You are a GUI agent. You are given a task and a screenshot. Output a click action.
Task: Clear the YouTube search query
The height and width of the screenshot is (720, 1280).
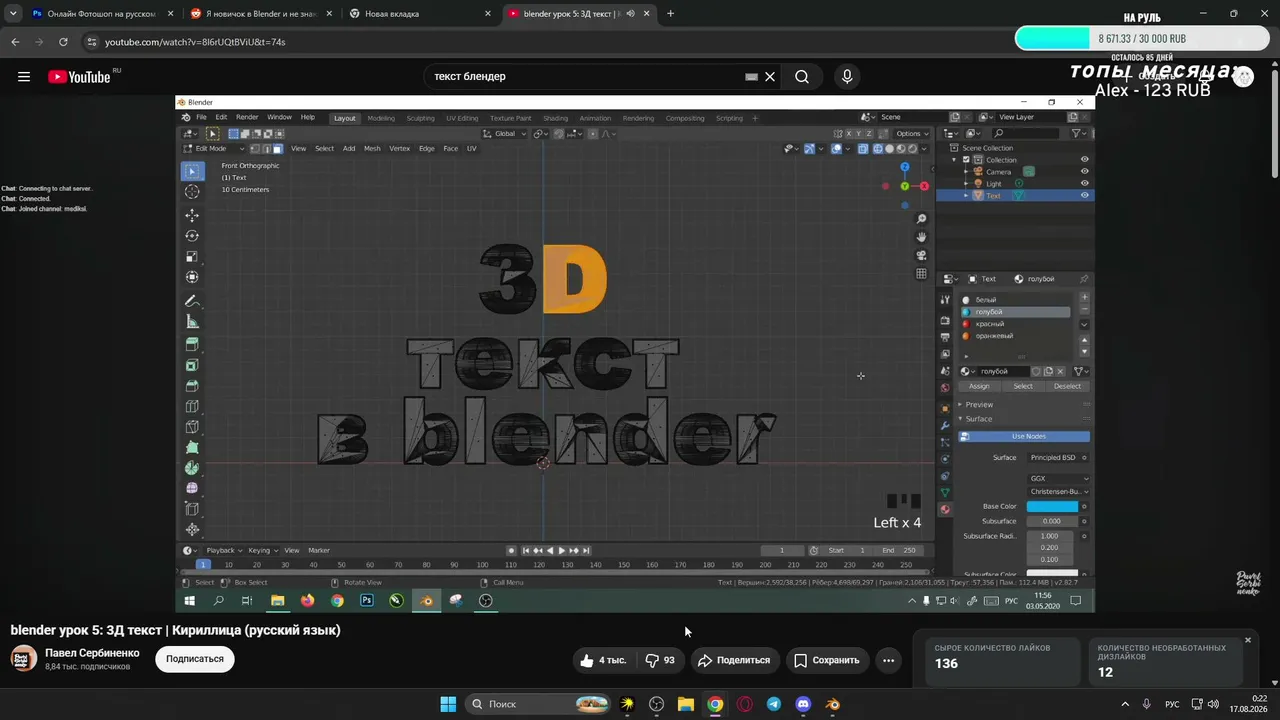(x=770, y=77)
